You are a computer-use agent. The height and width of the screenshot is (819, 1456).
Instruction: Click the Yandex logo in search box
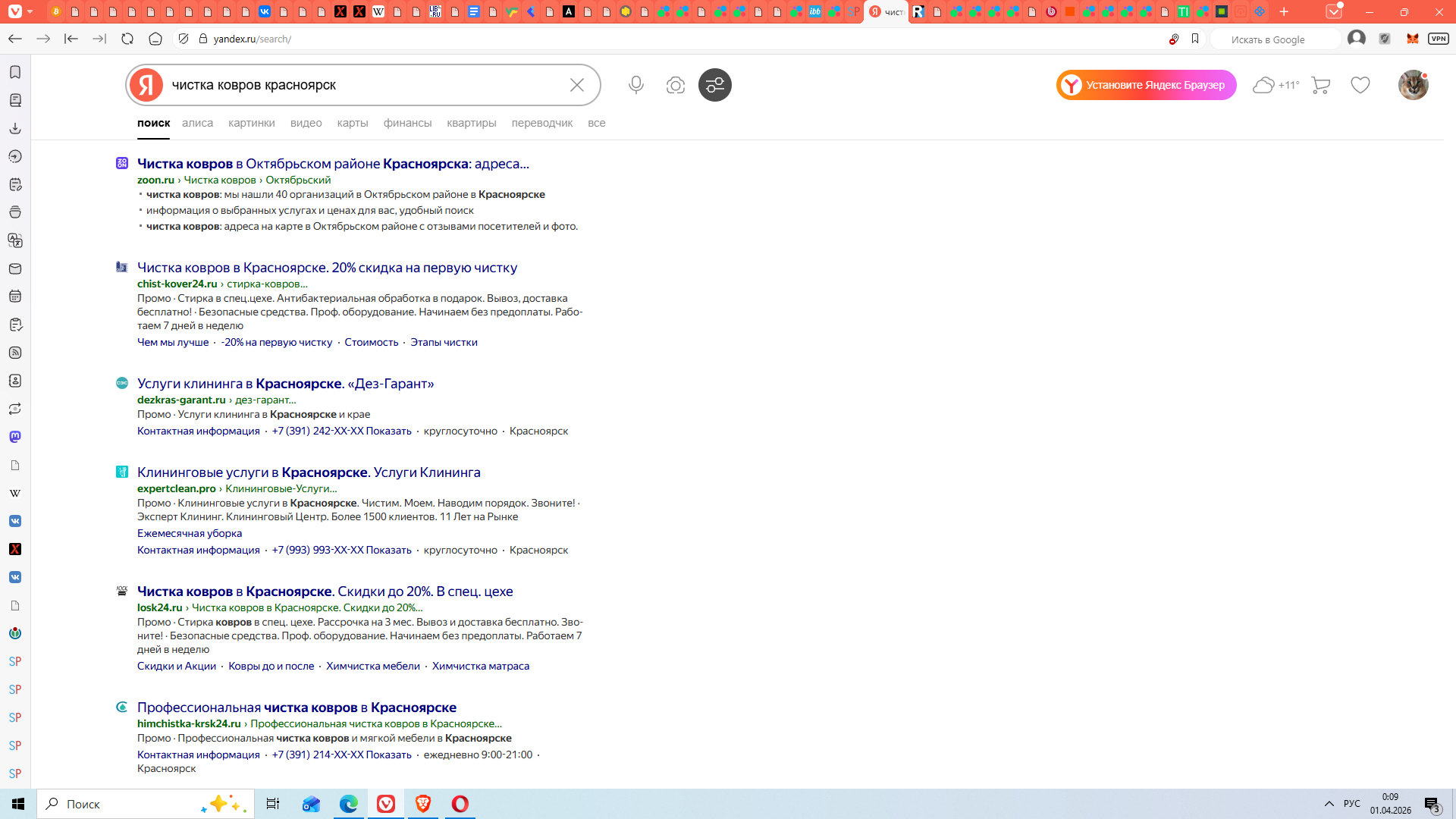[146, 85]
